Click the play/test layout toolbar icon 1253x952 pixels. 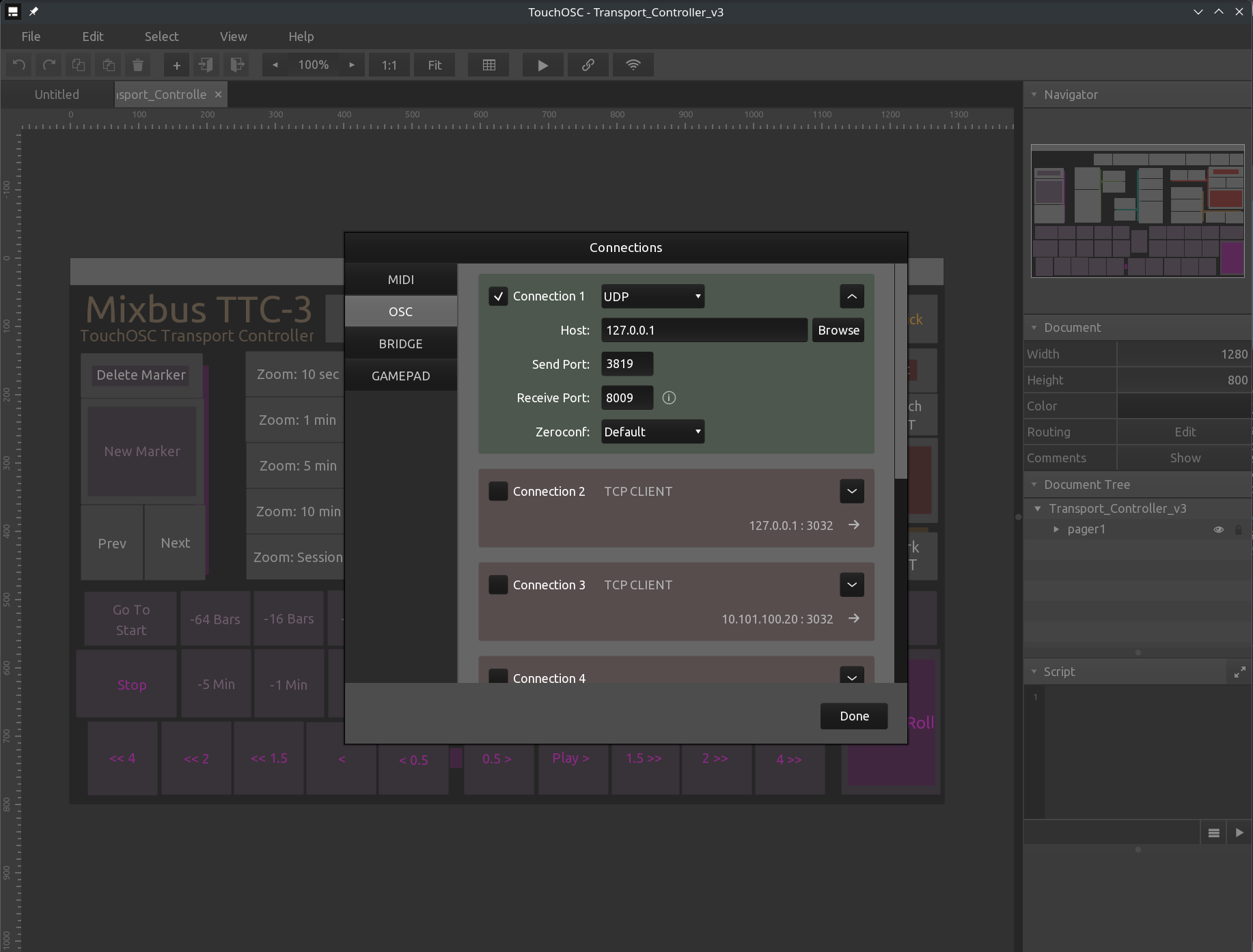coord(542,65)
